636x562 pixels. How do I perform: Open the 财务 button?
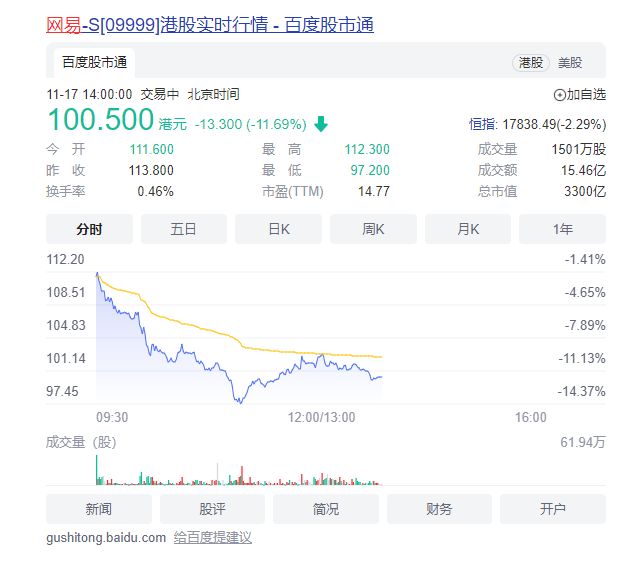click(439, 509)
